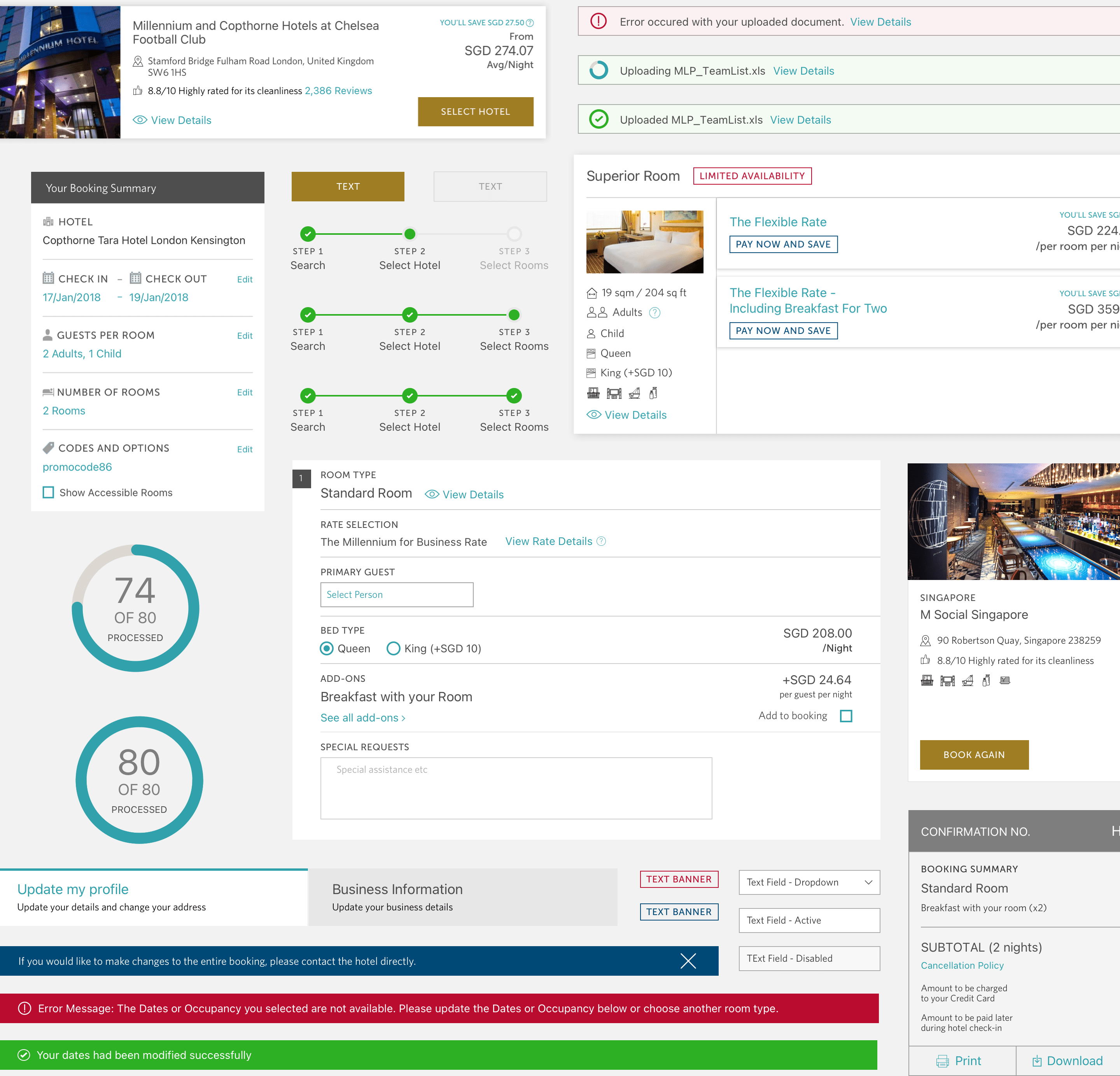Select the Queen bed type radio button

(327, 648)
